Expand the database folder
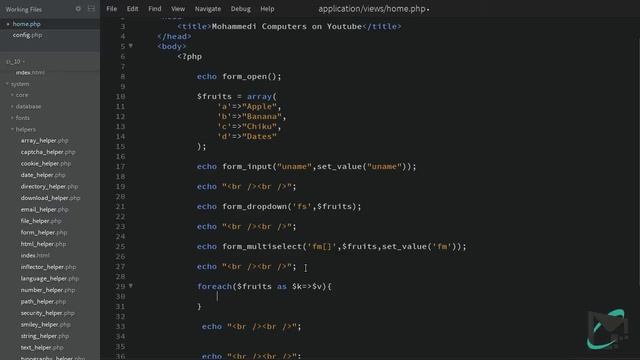The image size is (640, 360). click(x=12, y=106)
